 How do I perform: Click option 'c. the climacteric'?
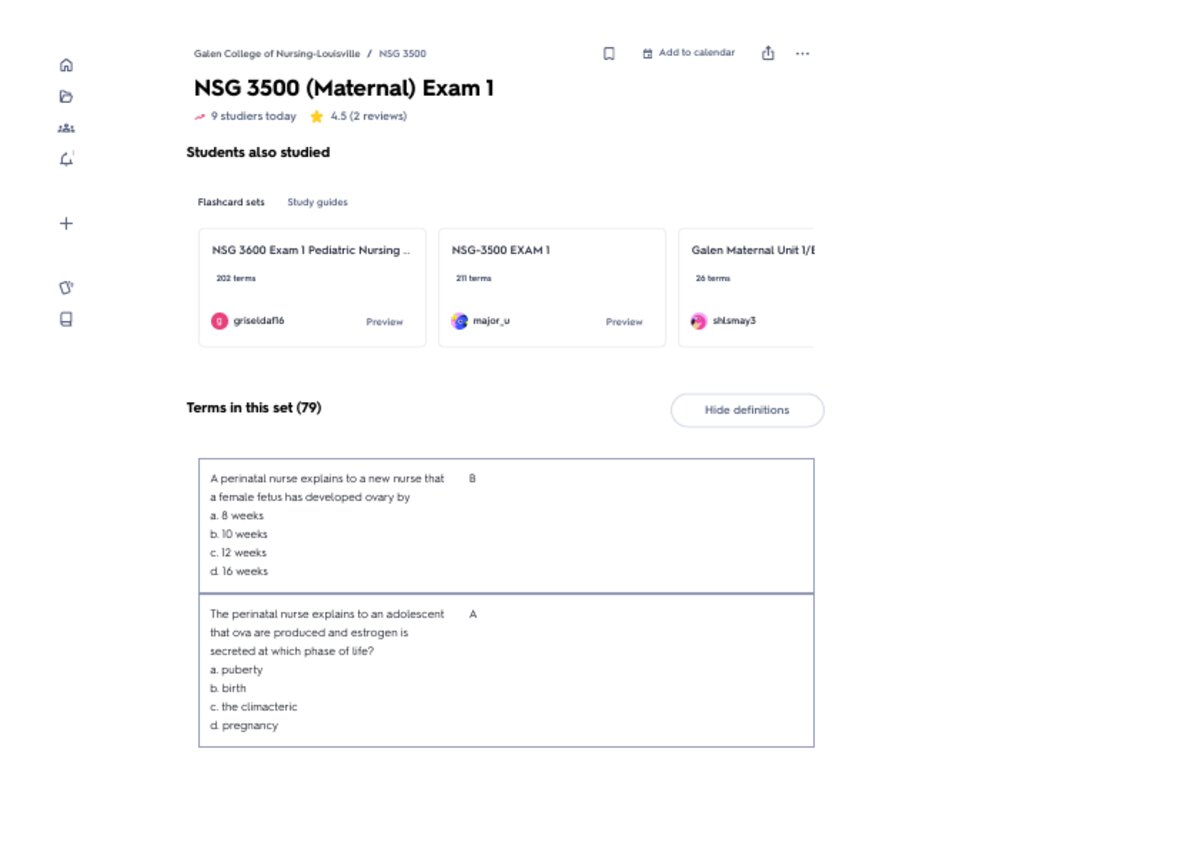(254, 707)
